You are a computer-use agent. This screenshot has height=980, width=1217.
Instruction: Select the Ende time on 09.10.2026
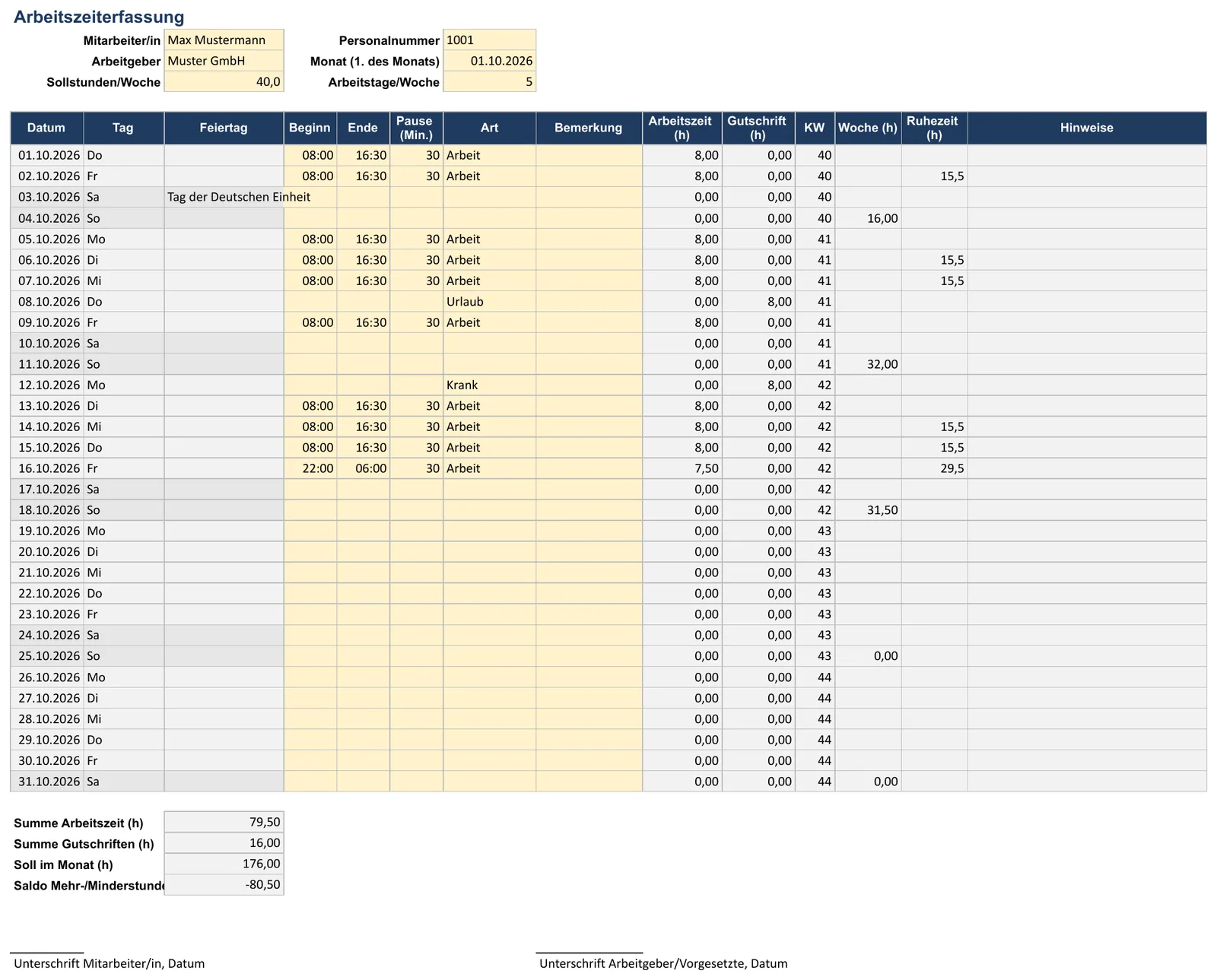[x=364, y=322]
